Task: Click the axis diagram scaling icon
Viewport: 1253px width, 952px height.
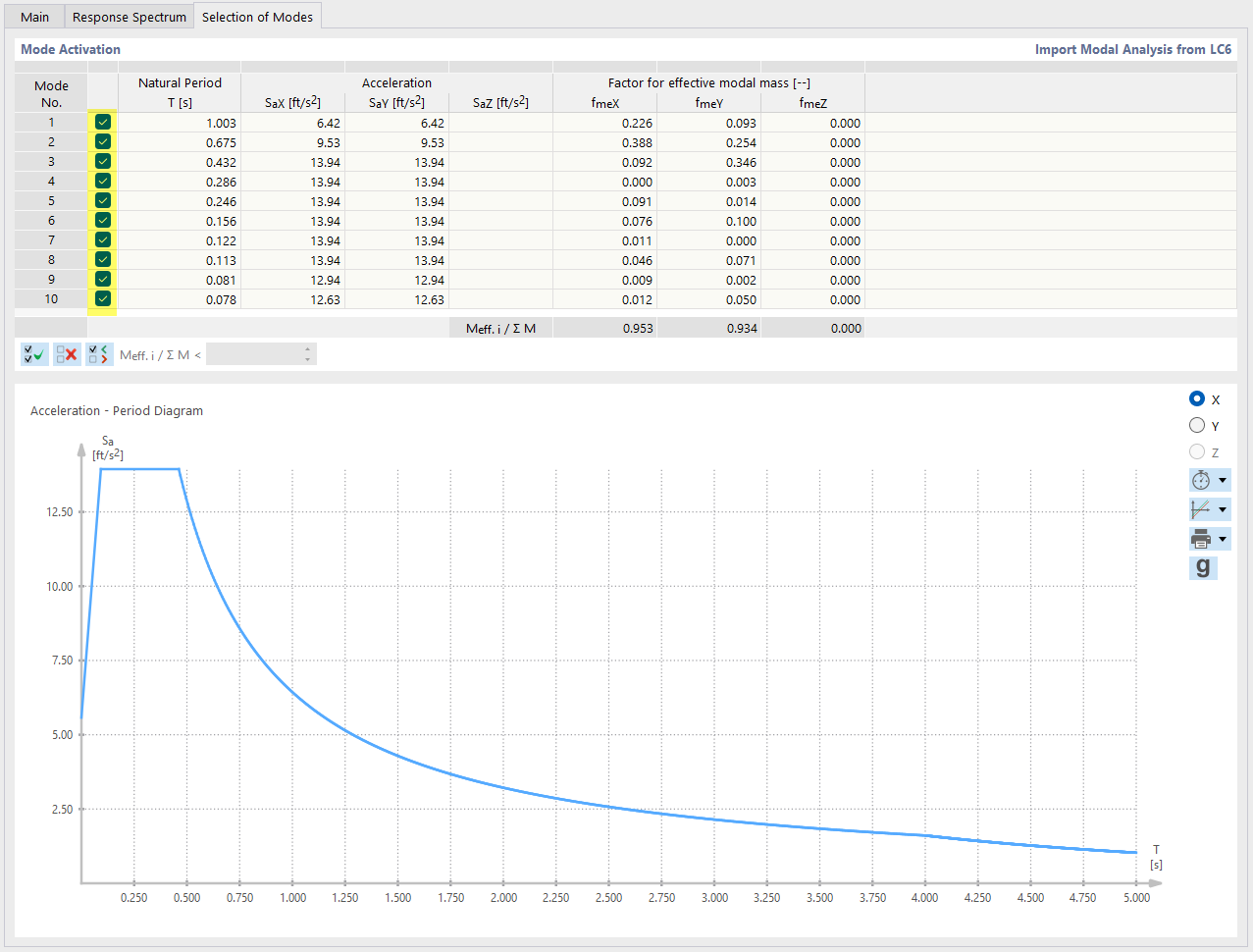Action: (1201, 509)
